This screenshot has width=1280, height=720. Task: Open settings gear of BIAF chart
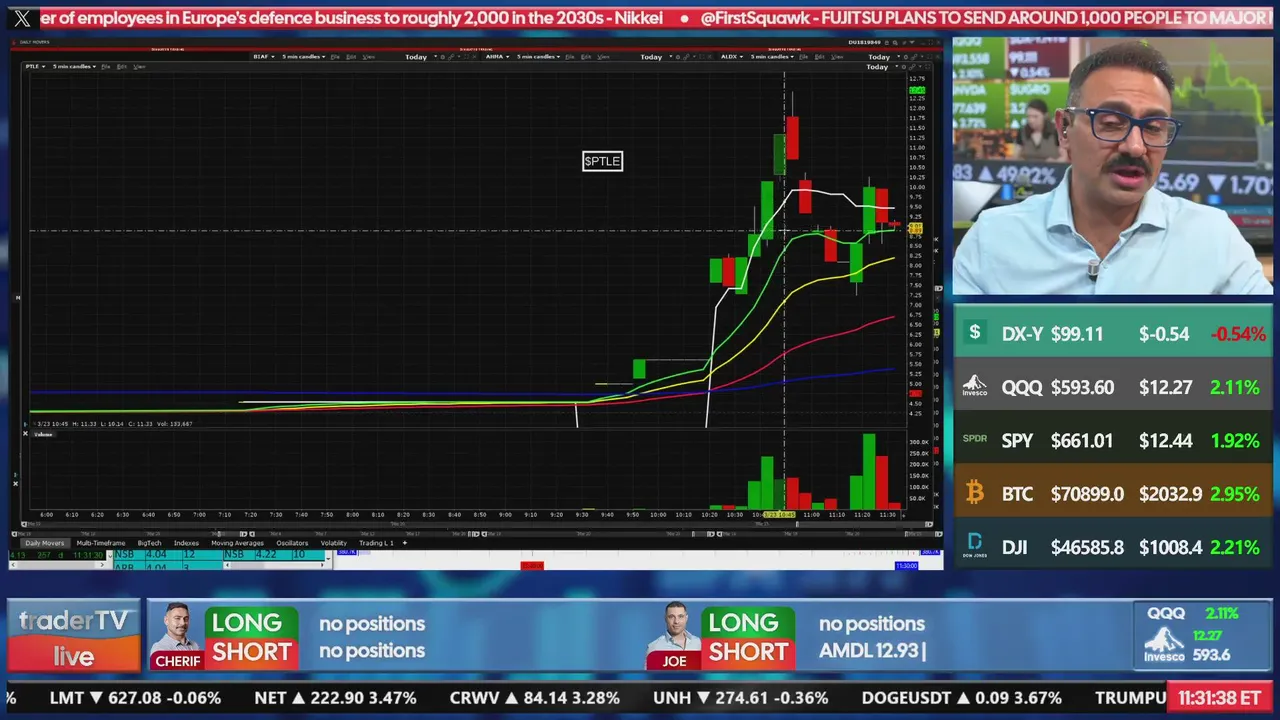[x=443, y=57]
